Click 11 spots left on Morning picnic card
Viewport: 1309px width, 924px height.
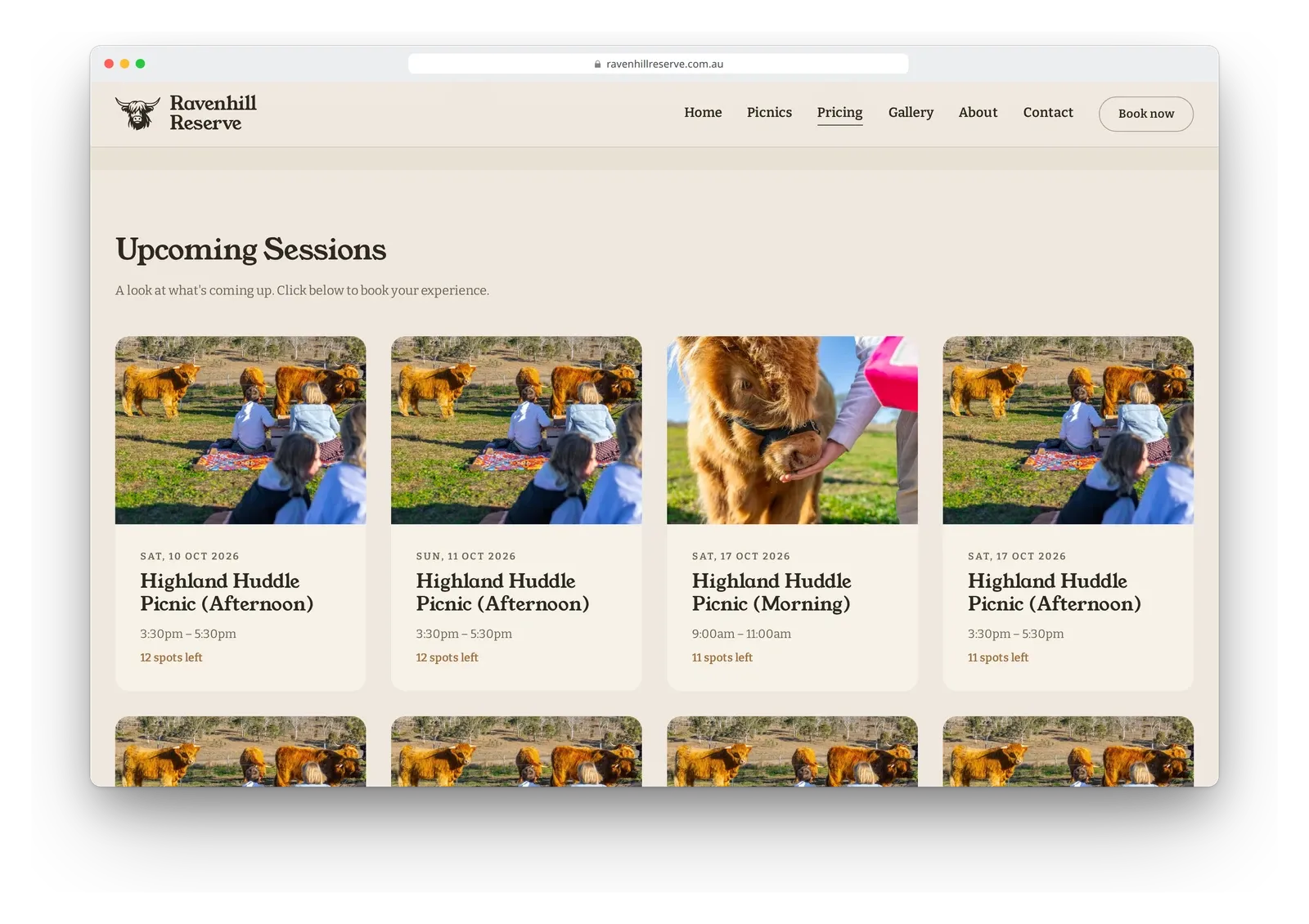click(x=722, y=657)
